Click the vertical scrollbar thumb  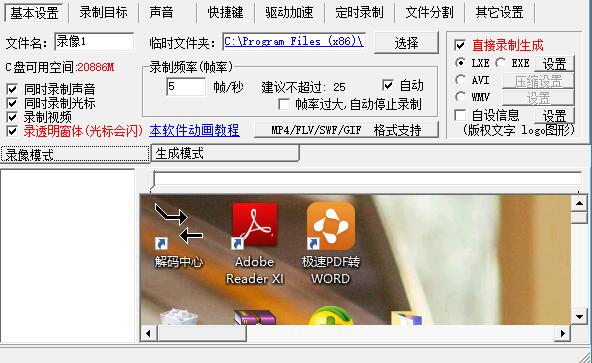(579, 218)
